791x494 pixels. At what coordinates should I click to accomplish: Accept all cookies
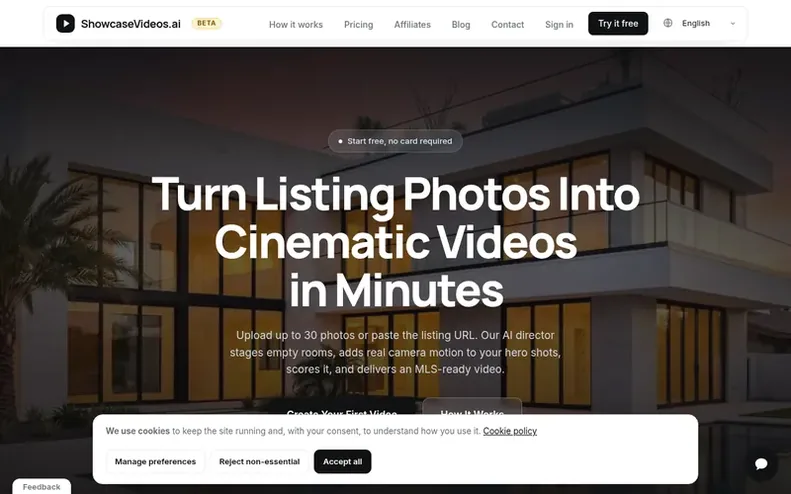342,461
